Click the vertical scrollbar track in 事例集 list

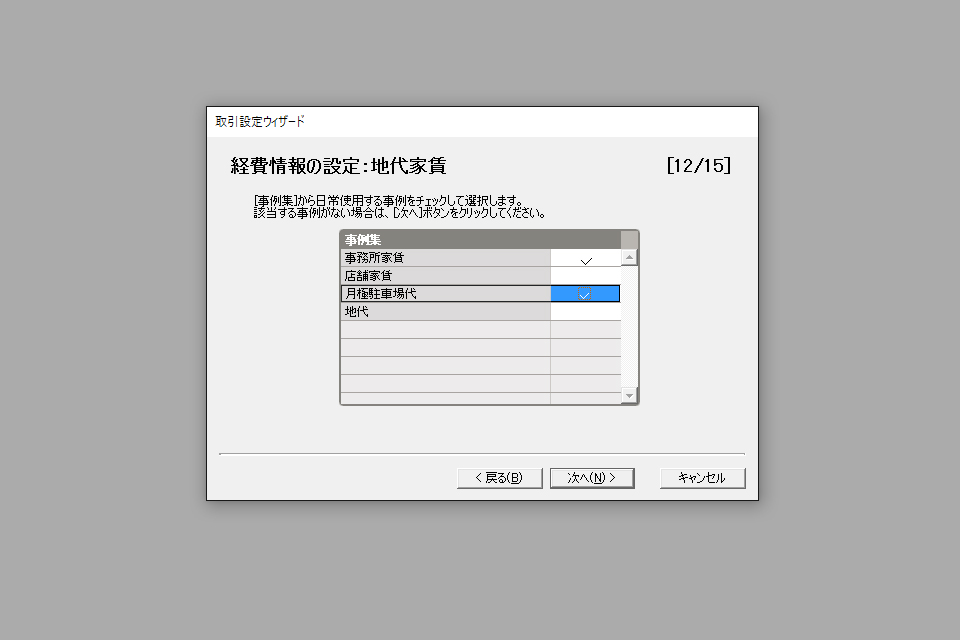(x=629, y=326)
